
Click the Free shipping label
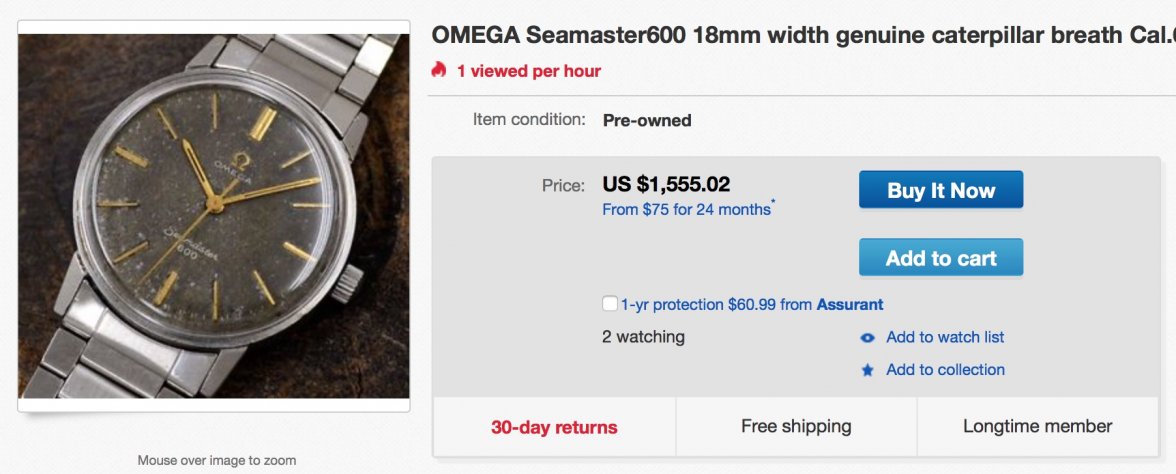(x=796, y=426)
